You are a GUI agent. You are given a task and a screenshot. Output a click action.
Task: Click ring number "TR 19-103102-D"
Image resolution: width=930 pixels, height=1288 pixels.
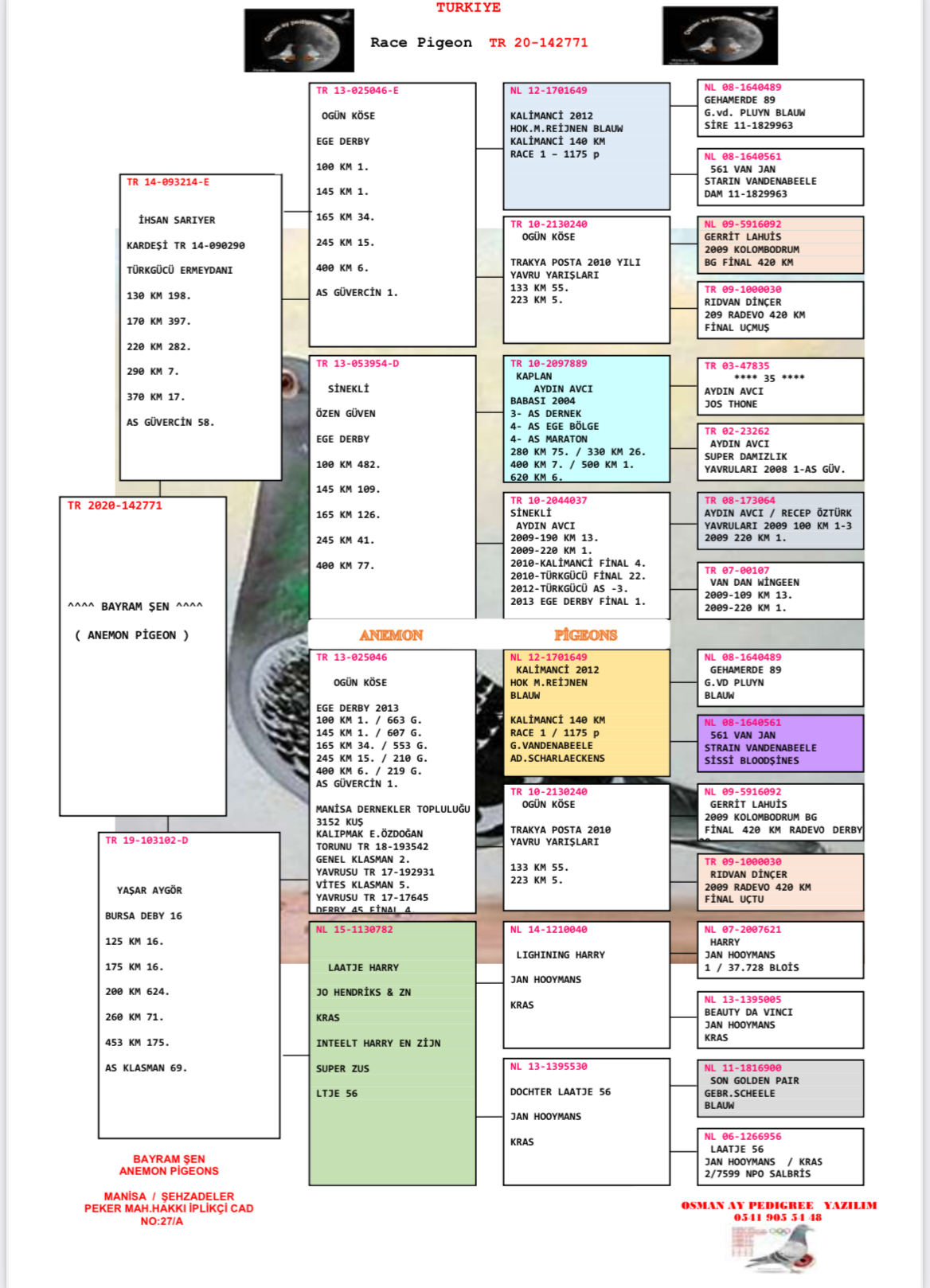coord(147,840)
